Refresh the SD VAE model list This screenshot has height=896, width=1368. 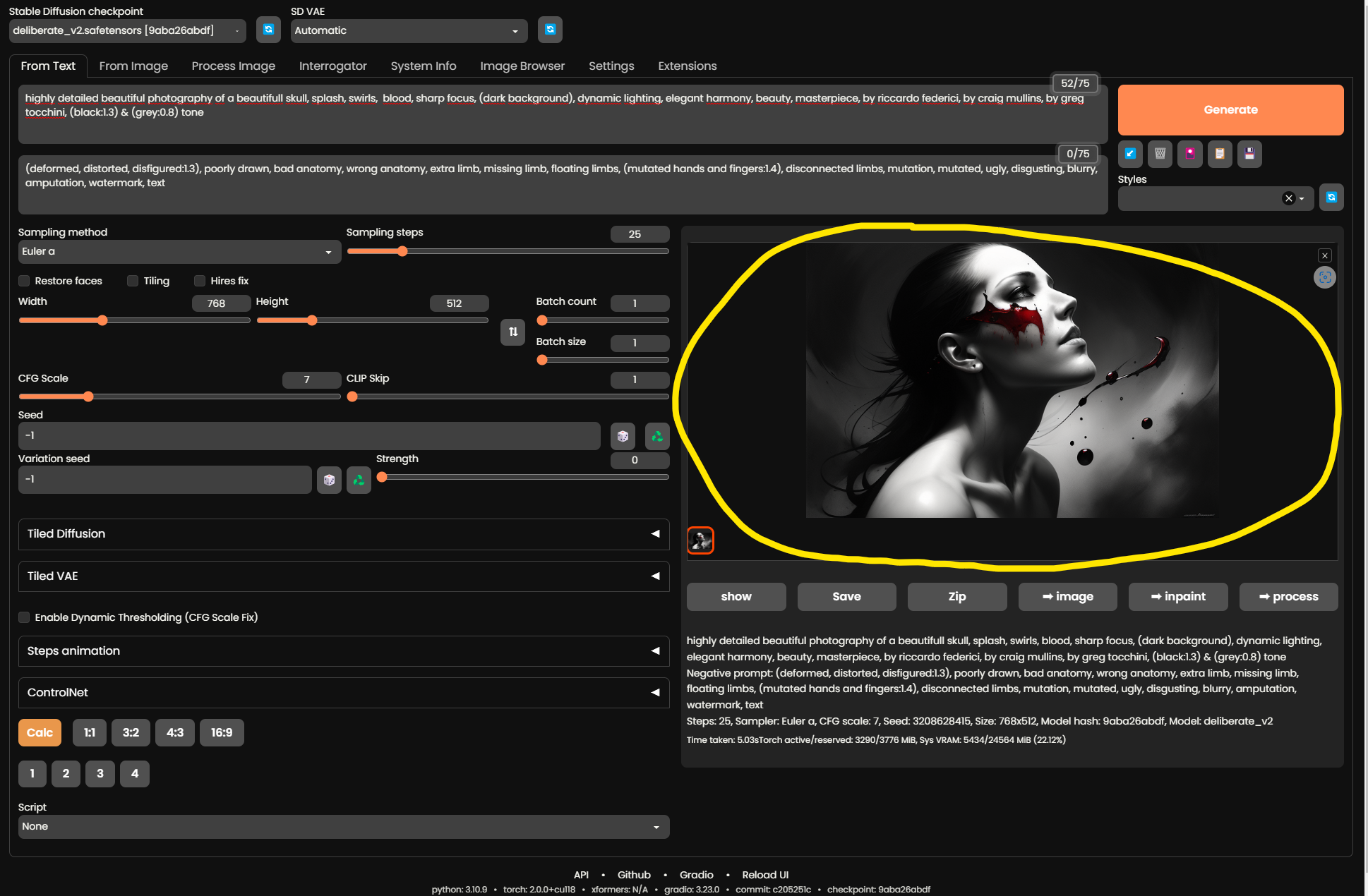550,30
